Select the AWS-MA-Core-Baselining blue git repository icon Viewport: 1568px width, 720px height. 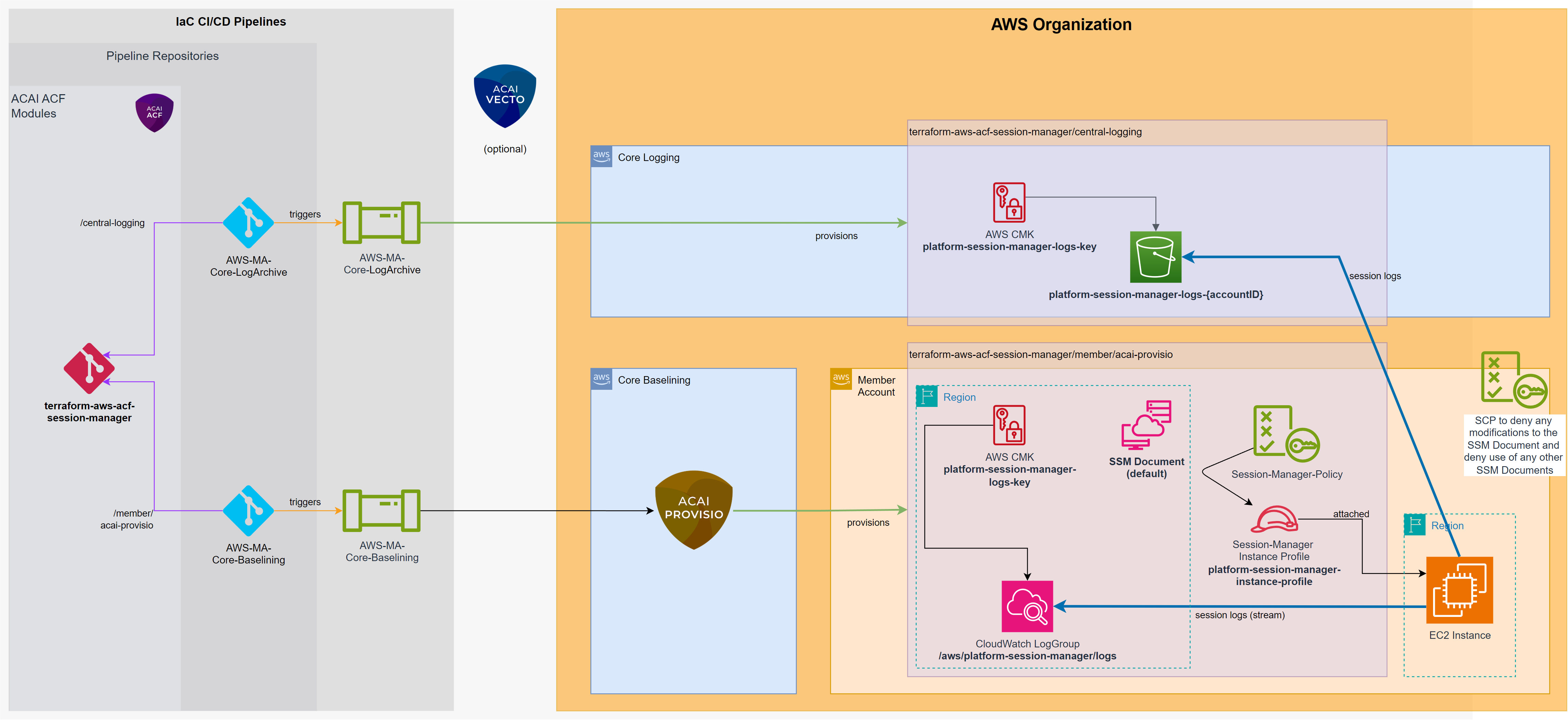(x=248, y=511)
